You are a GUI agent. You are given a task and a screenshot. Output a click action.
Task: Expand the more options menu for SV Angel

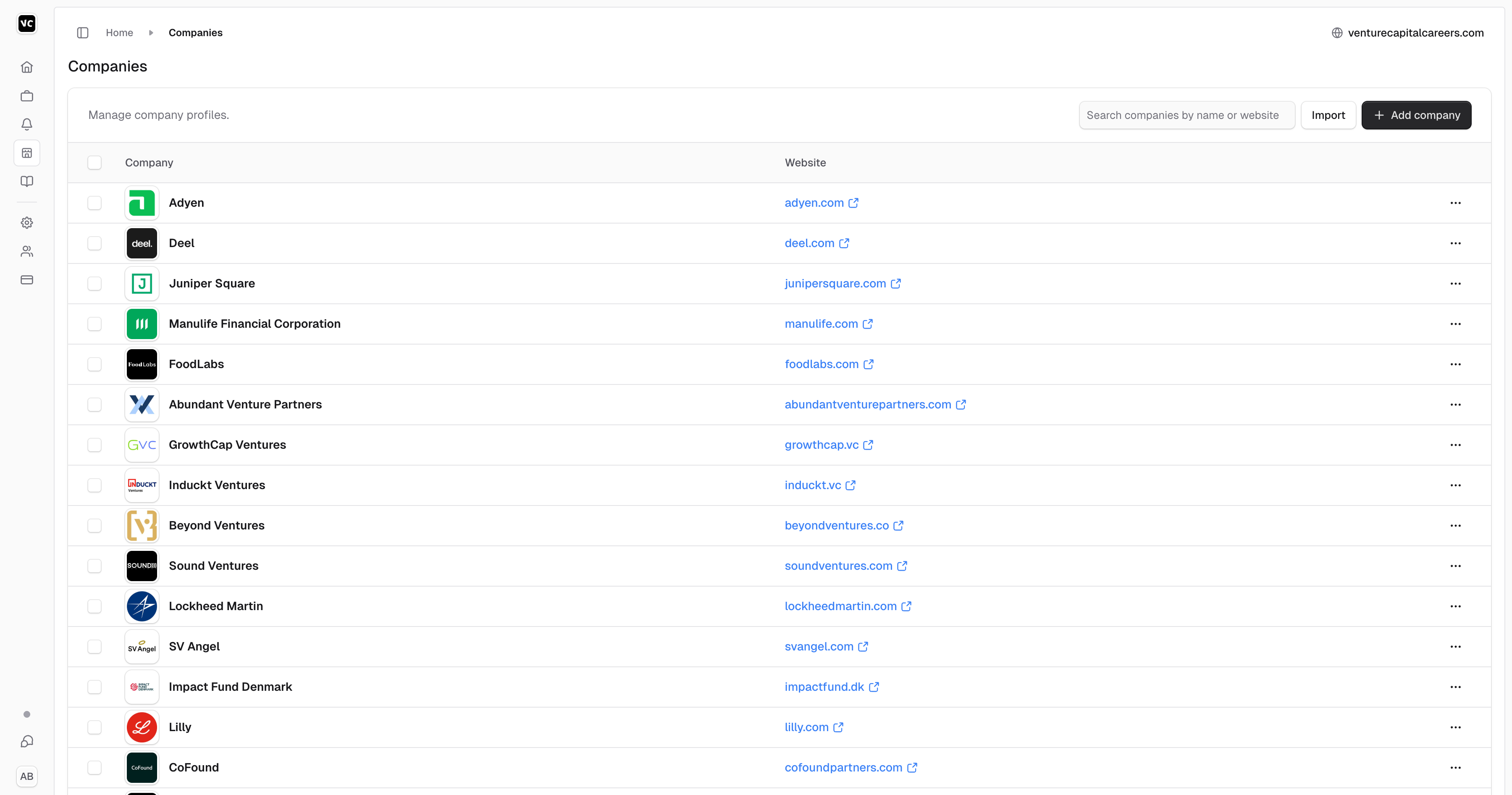[1455, 646]
